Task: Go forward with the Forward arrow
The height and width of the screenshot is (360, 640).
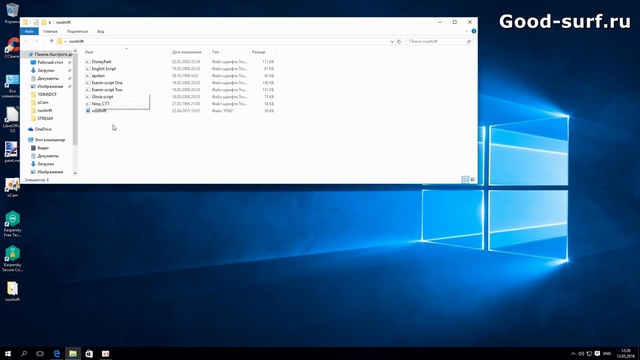Action: pos(36,41)
